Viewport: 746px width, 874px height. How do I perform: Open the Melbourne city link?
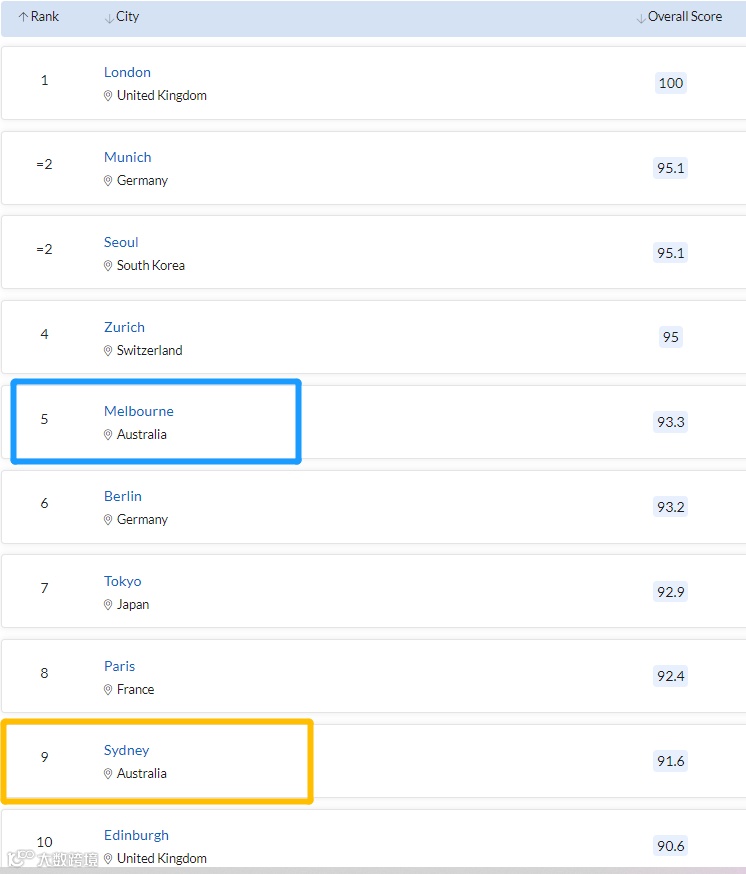point(138,411)
